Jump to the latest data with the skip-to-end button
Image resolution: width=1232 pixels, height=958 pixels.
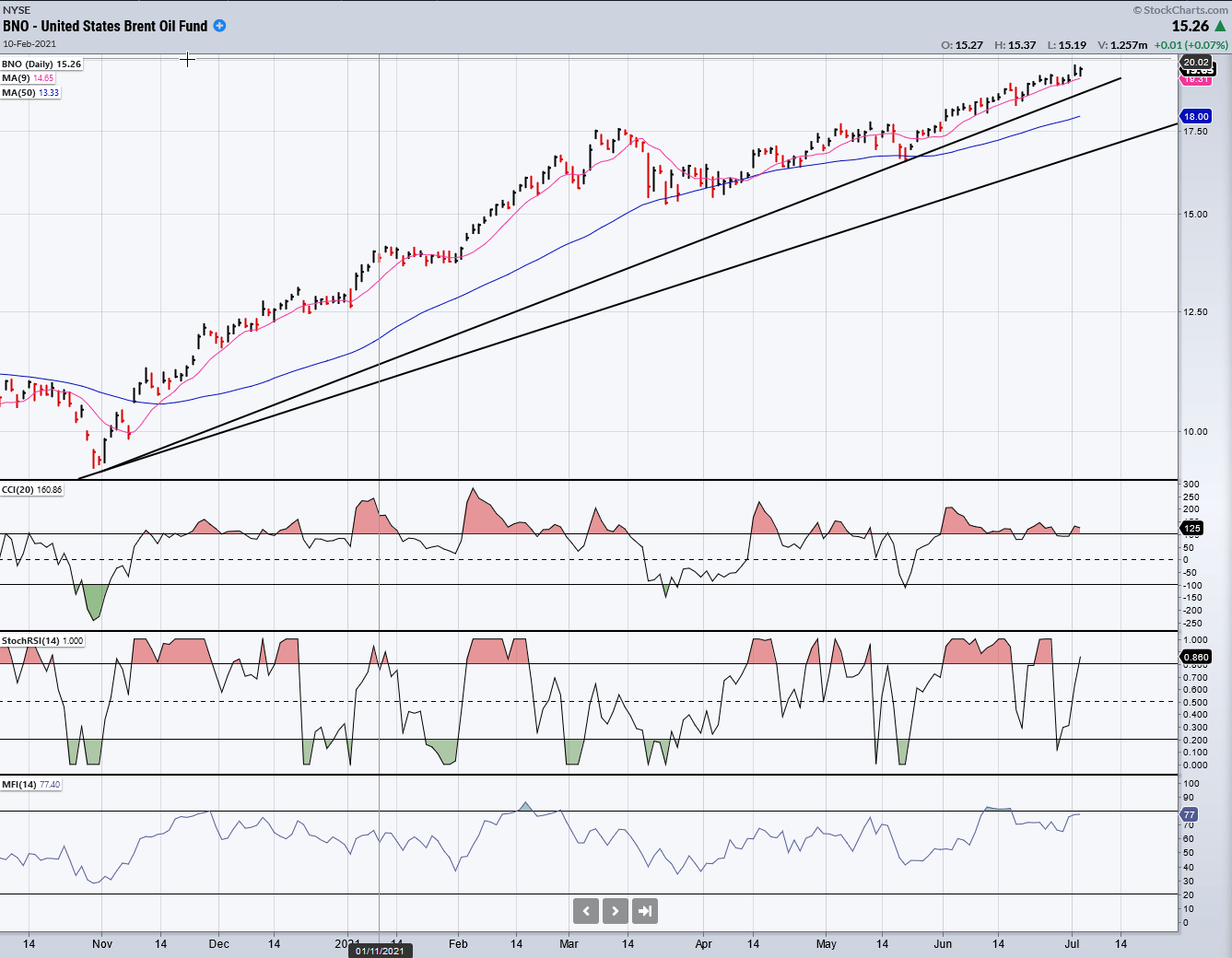[645, 911]
